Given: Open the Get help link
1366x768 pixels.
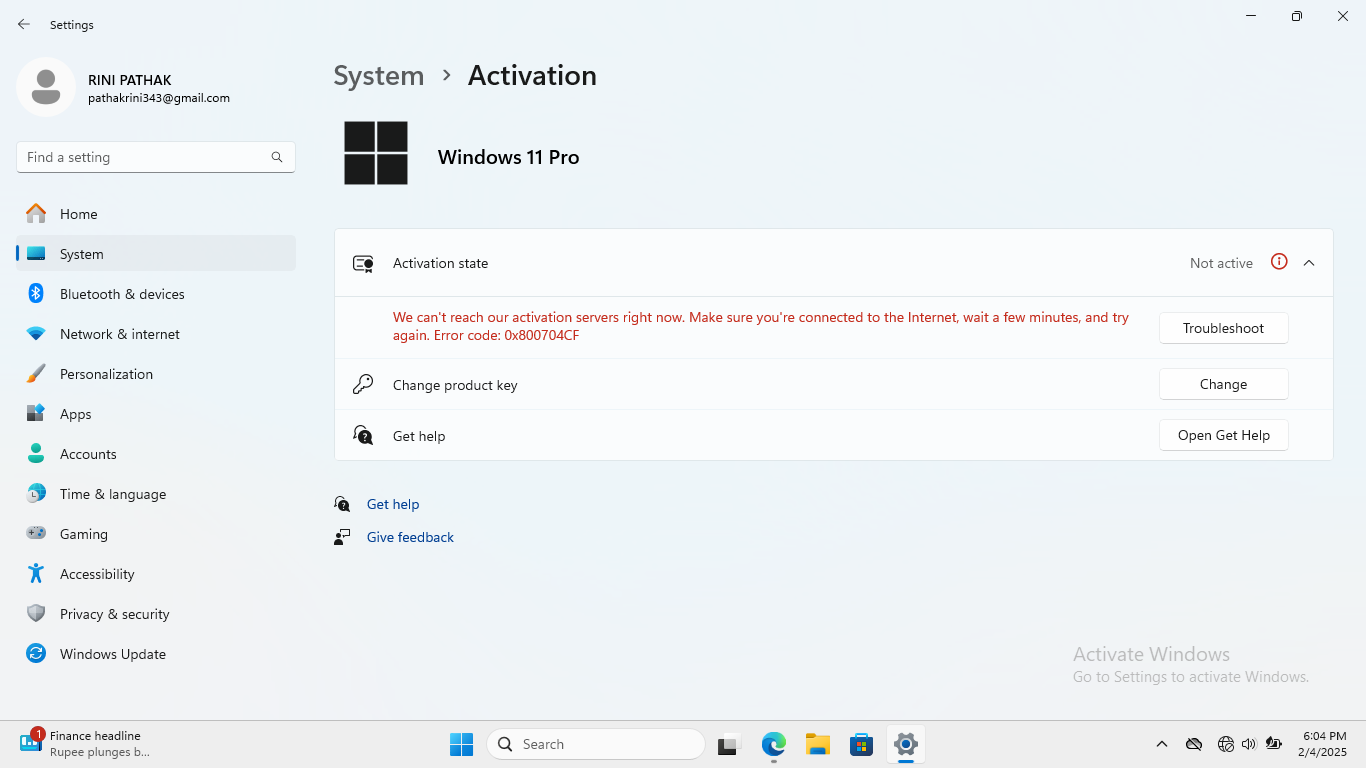Looking at the screenshot, I should (x=392, y=504).
